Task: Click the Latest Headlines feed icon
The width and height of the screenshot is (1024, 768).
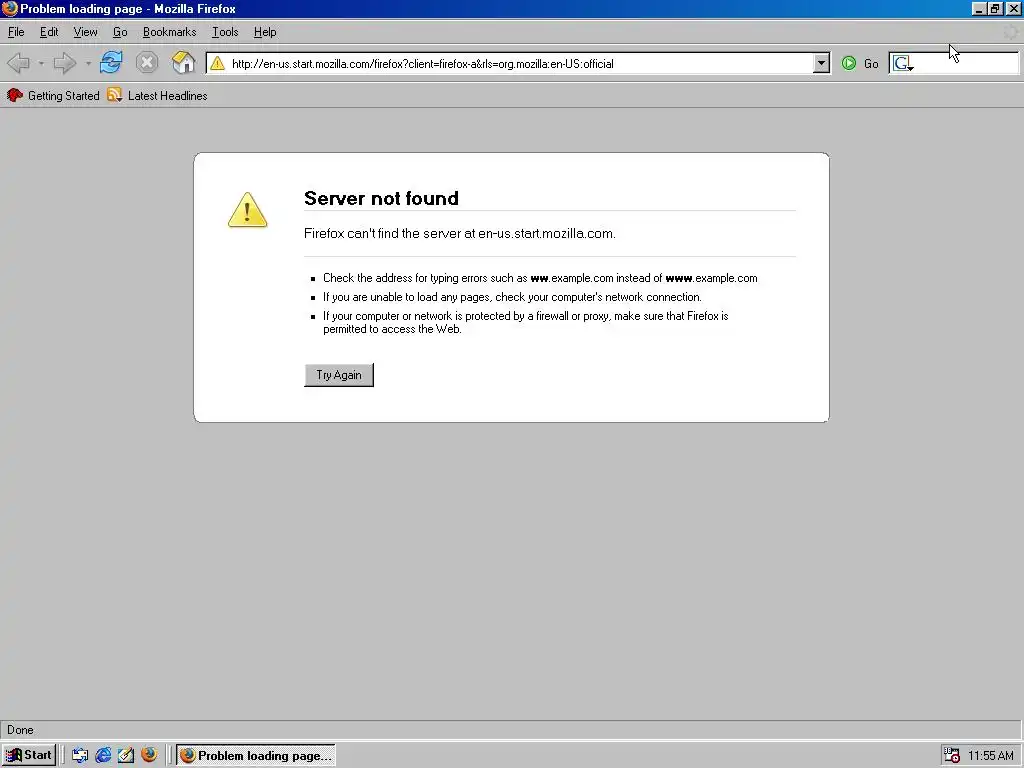Action: [x=115, y=95]
